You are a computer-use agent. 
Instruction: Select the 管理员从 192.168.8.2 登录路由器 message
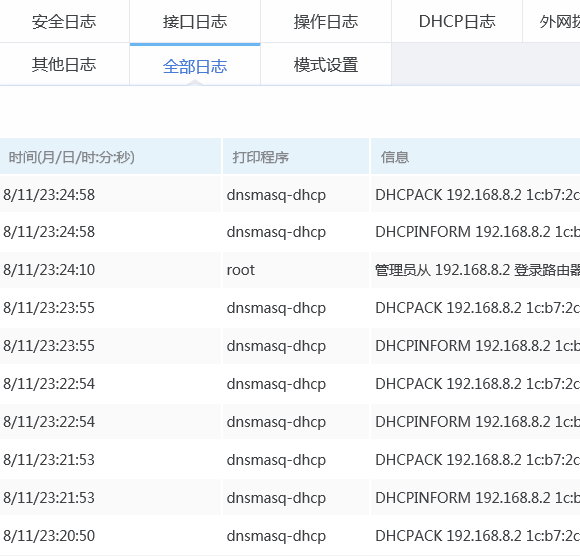click(478, 270)
